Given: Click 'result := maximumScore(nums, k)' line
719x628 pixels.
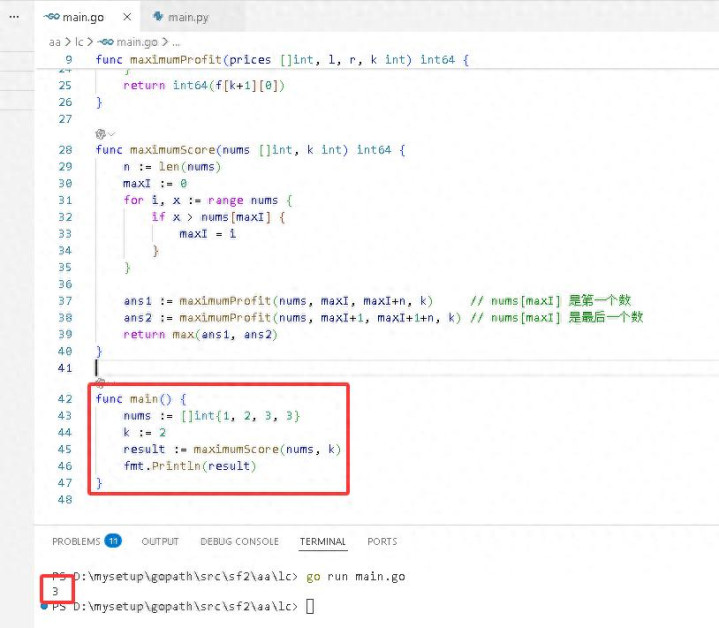Looking at the screenshot, I should [232, 449].
